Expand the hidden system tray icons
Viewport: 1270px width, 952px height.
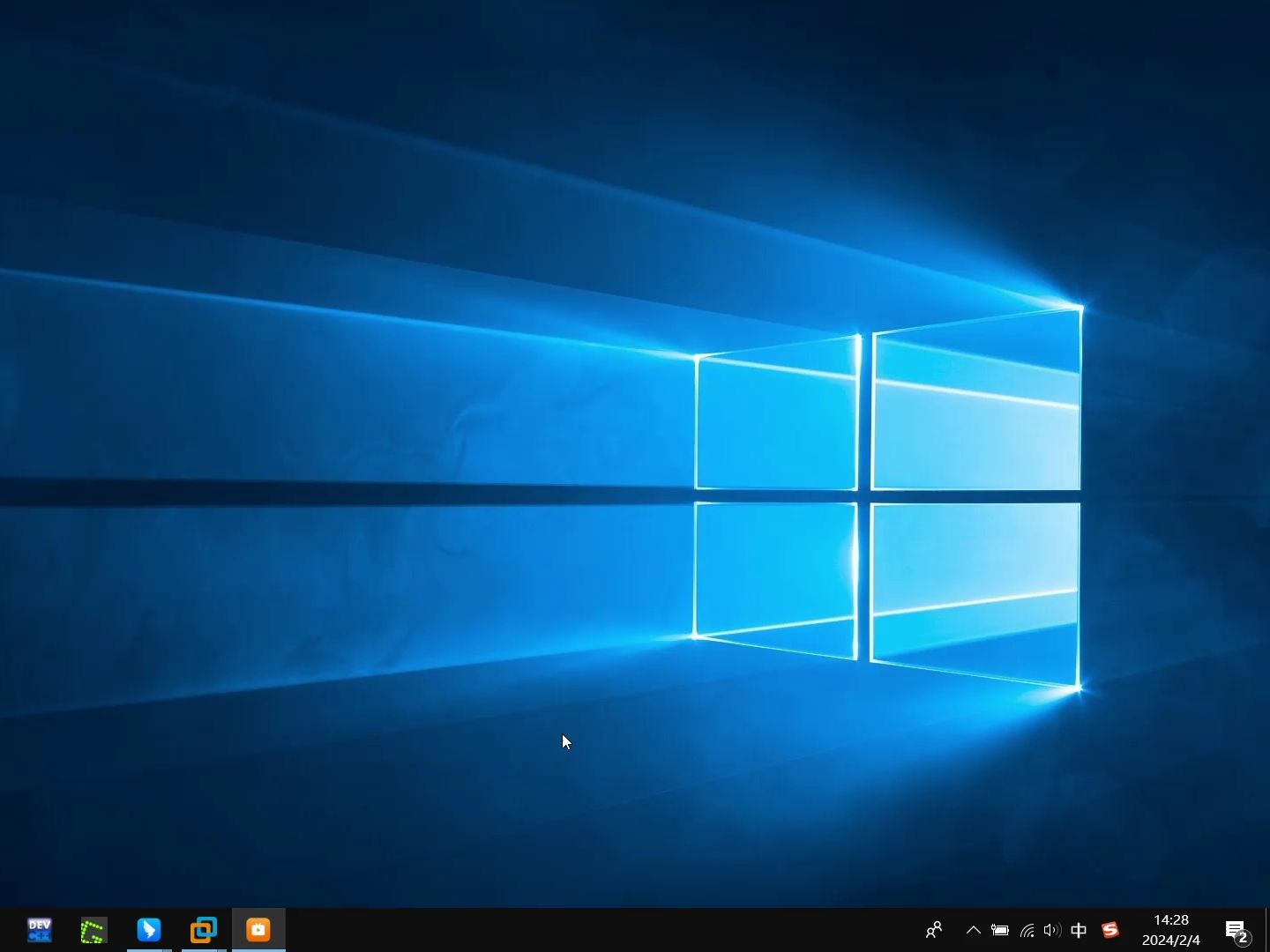pos(974,930)
